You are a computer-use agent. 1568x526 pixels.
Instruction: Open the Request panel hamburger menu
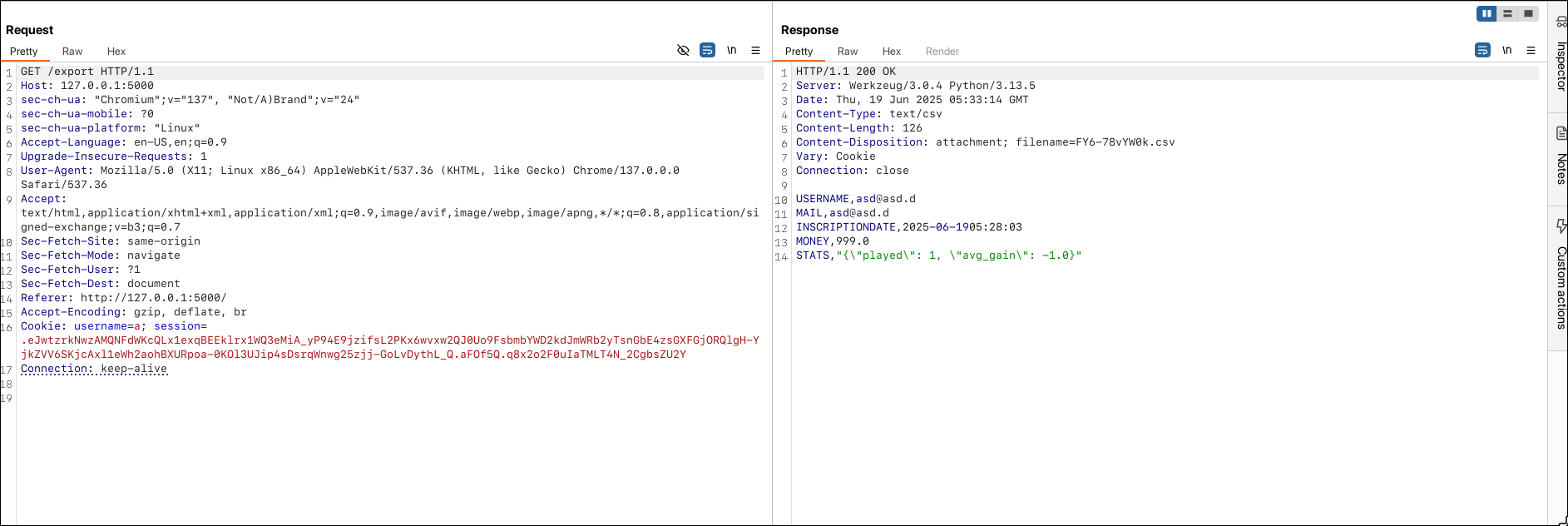[755, 50]
